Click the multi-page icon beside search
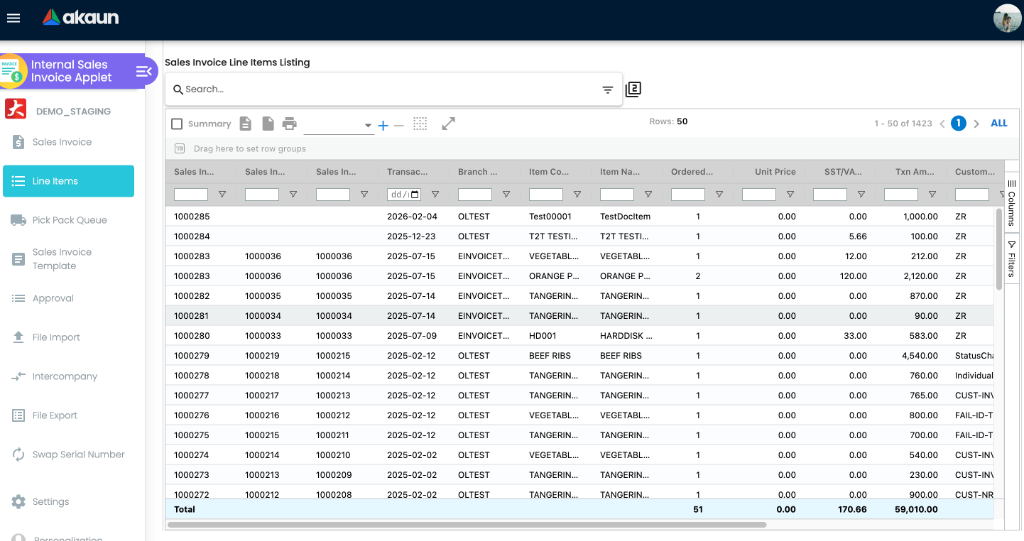The image size is (1024, 541). pos(633,90)
